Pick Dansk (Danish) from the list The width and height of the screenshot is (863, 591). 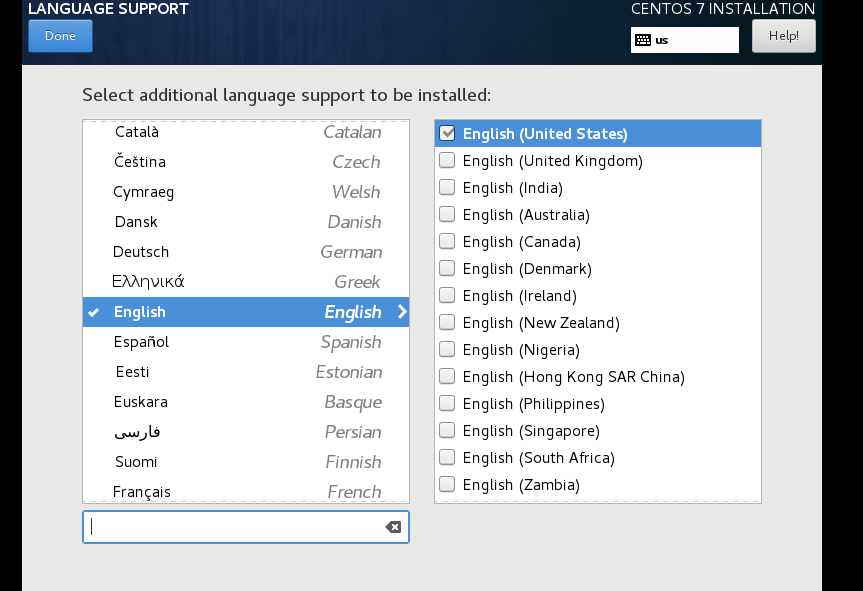[x=246, y=222]
